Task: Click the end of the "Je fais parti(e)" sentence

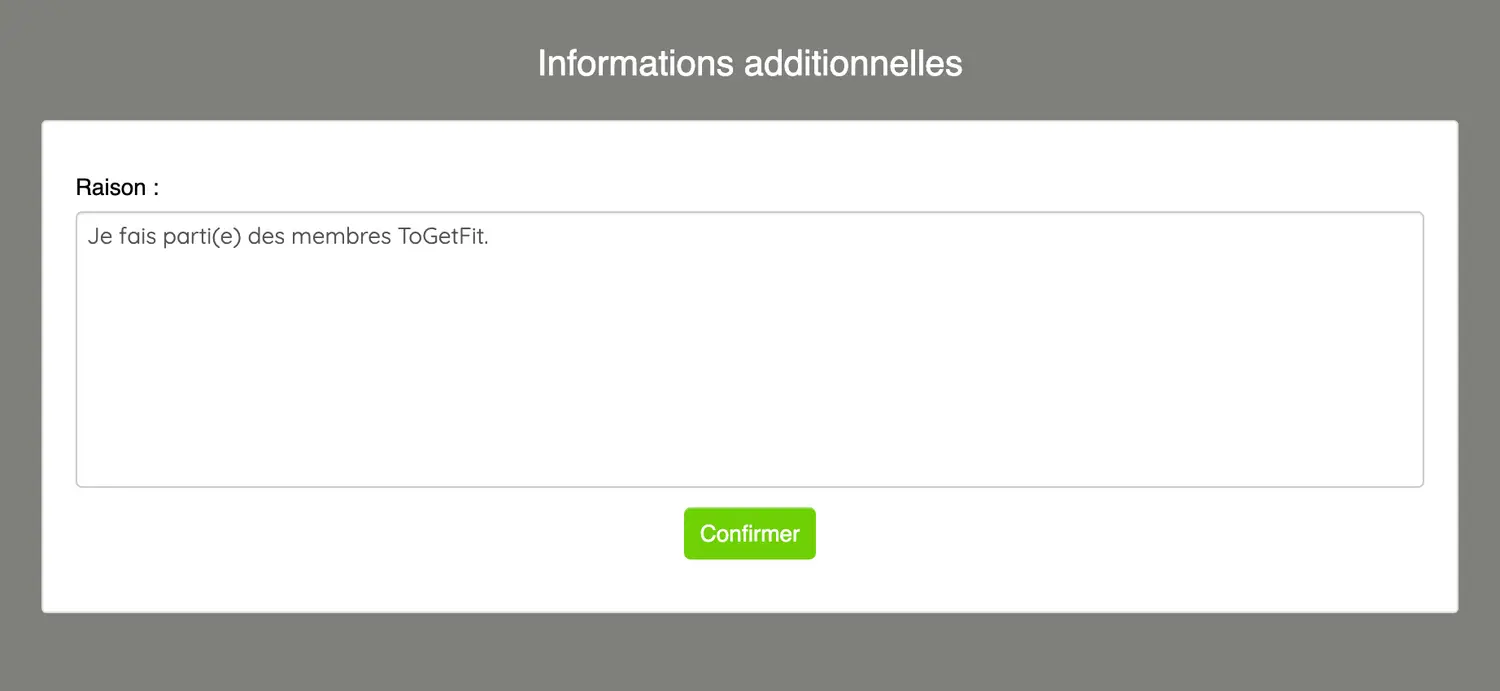Action: [x=490, y=239]
